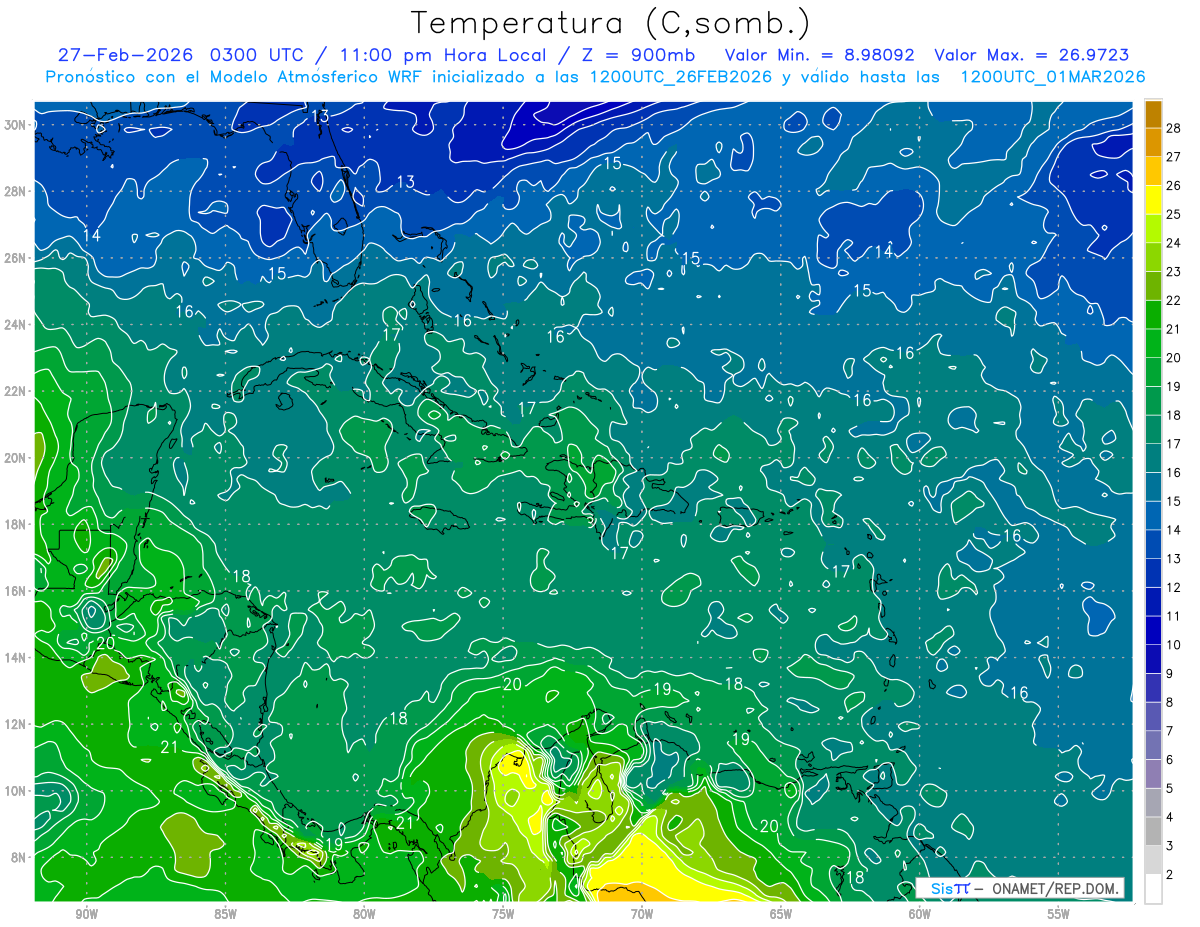Click the legend value '23'
1200x927 pixels.
[1174, 271]
